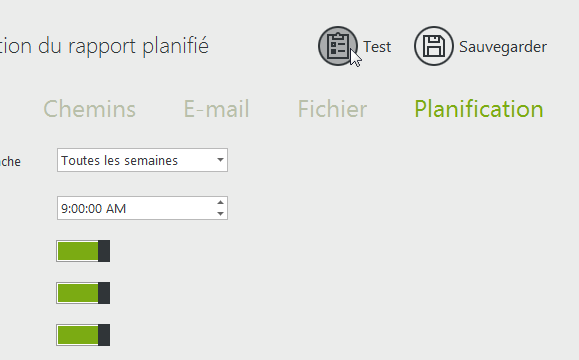Viewport: 579px width, 360px height.
Task: Click the green area of the bottom switch
Action: point(78,335)
